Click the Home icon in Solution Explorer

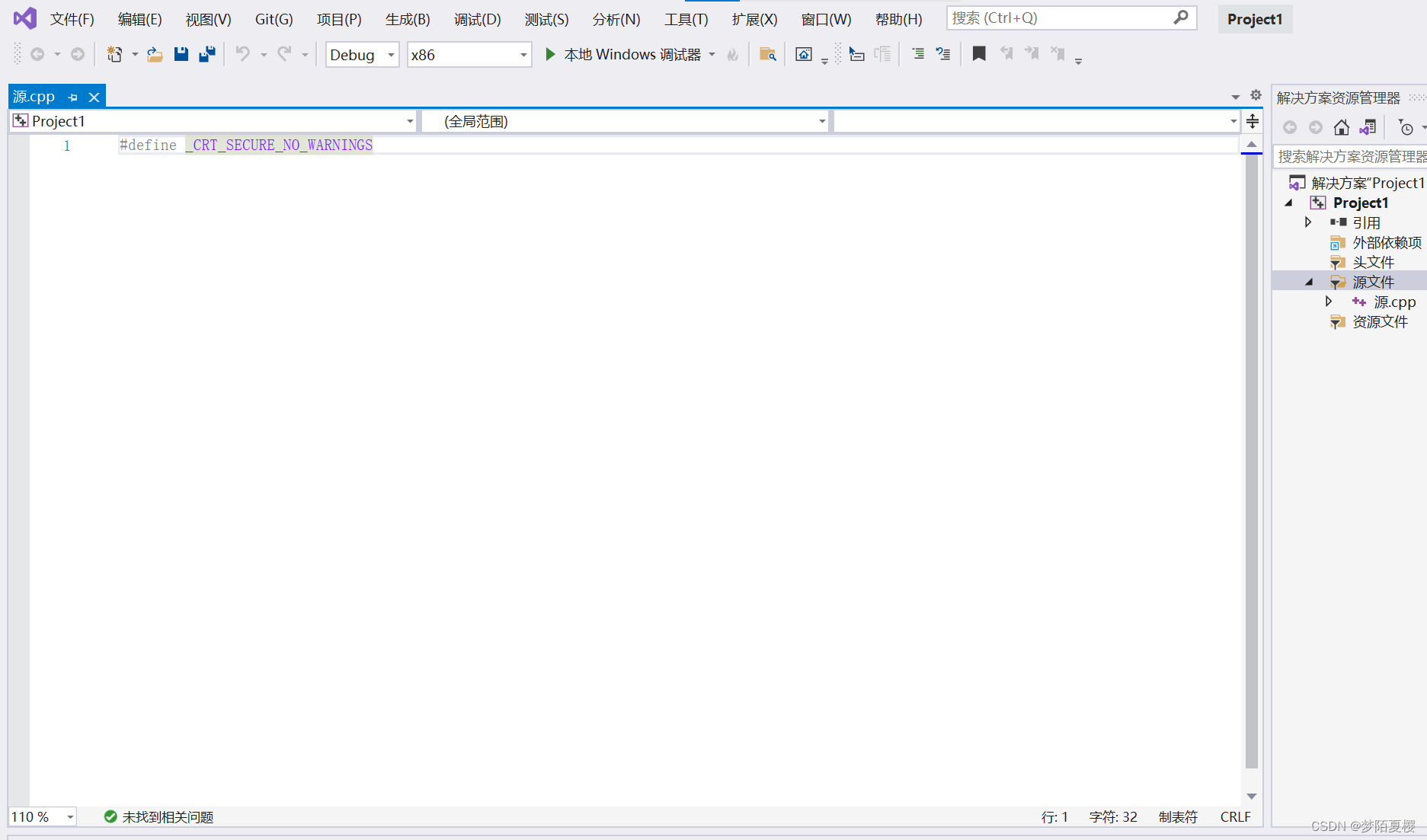1342,127
